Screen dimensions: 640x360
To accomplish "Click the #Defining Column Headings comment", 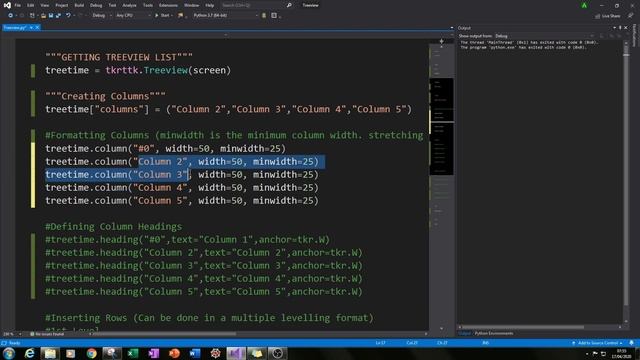I will pyautogui.click(x=113, y=227).
